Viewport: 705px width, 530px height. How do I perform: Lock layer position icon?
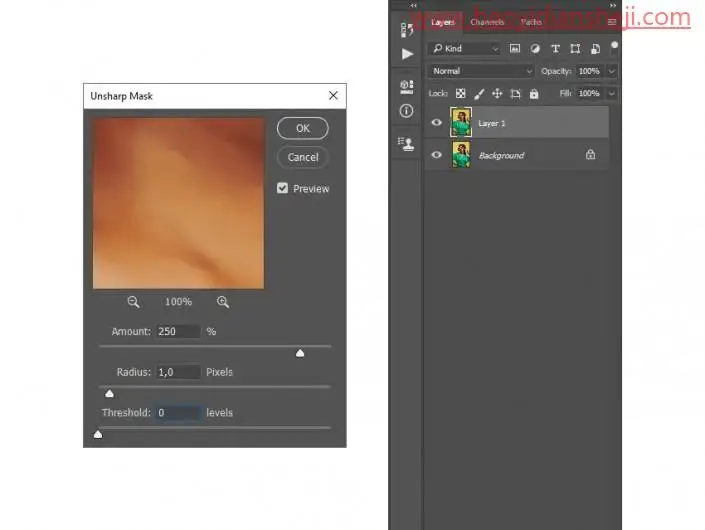497,94
